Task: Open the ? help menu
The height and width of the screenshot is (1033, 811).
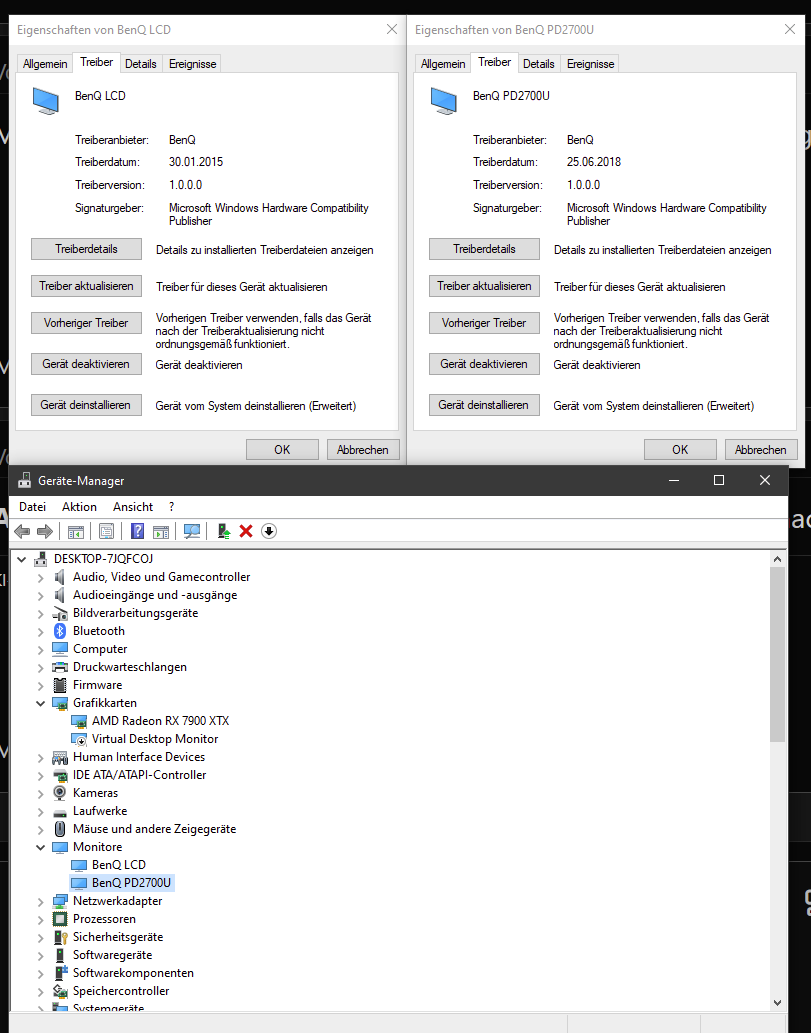Action: coord(171,507)
